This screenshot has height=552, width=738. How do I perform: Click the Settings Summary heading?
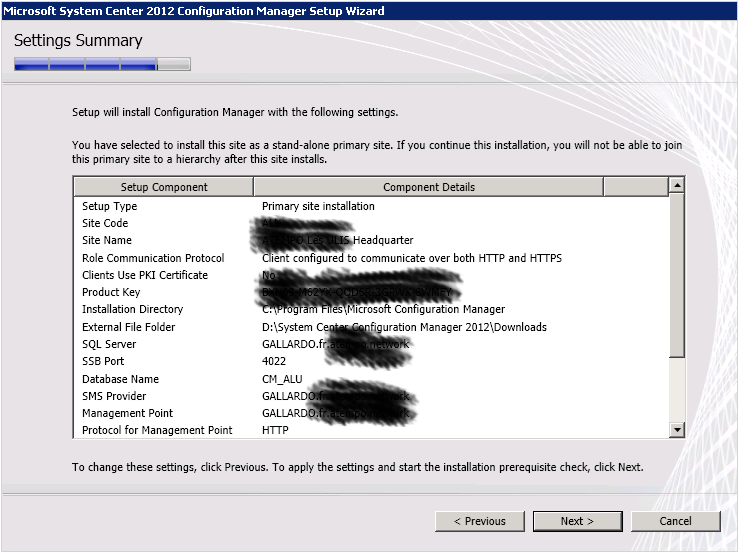(78, 40)
